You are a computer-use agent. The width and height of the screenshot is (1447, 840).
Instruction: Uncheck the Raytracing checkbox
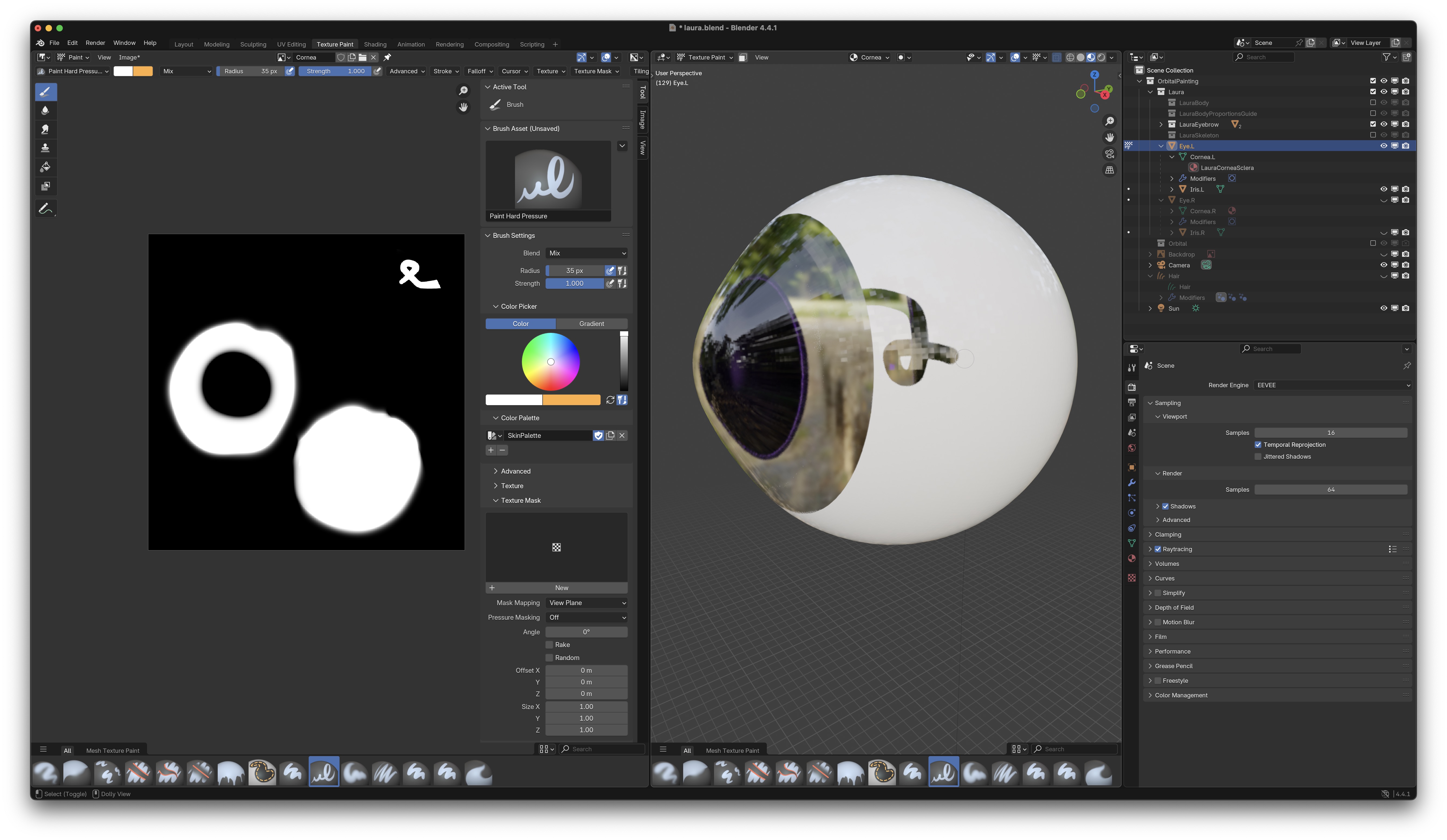(1158, 550)
